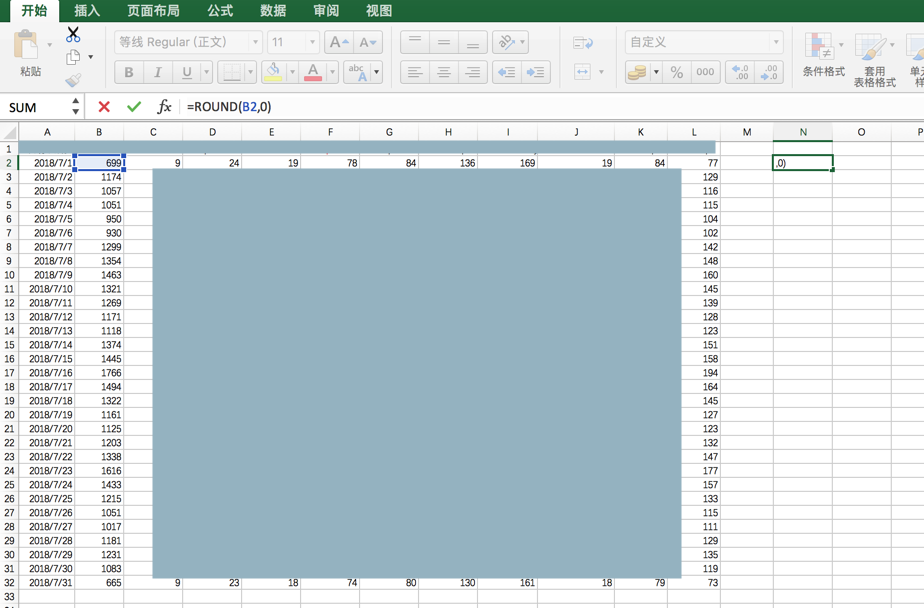Click the Cut scissors icon
The width and height of the screenshot is (924, 608).
pos(73,35)
